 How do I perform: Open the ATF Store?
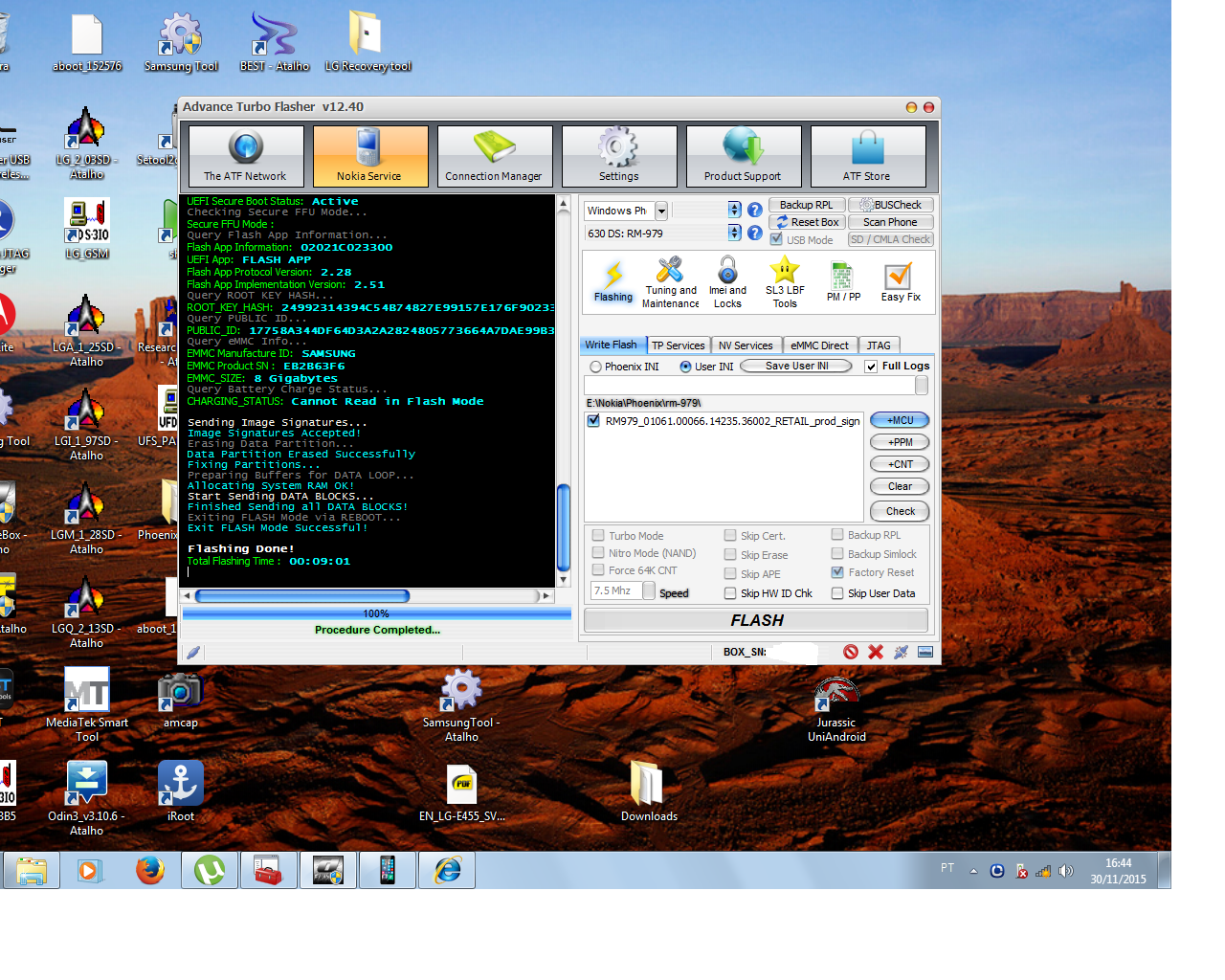(x=868, y=156)
